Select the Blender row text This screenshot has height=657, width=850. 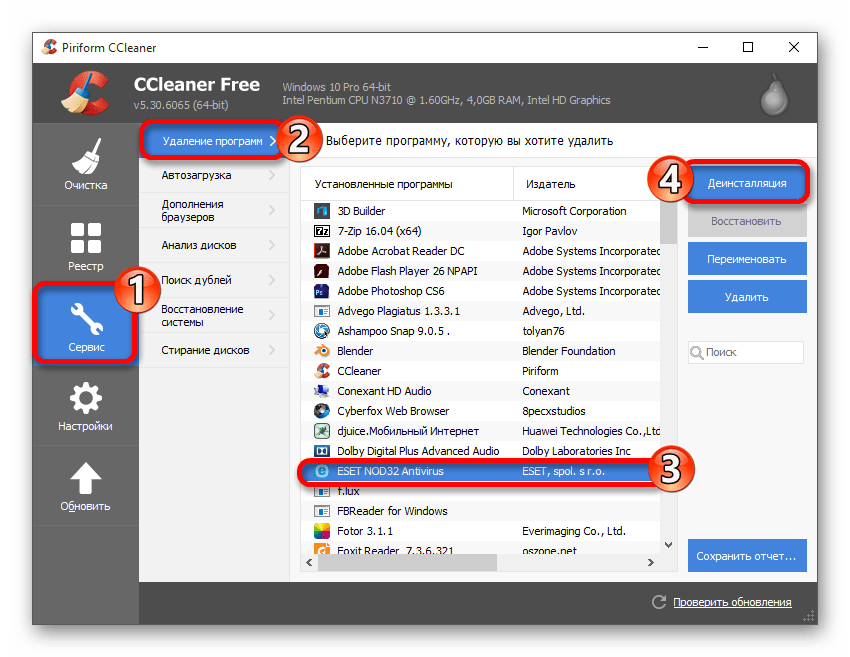[355, 351]
